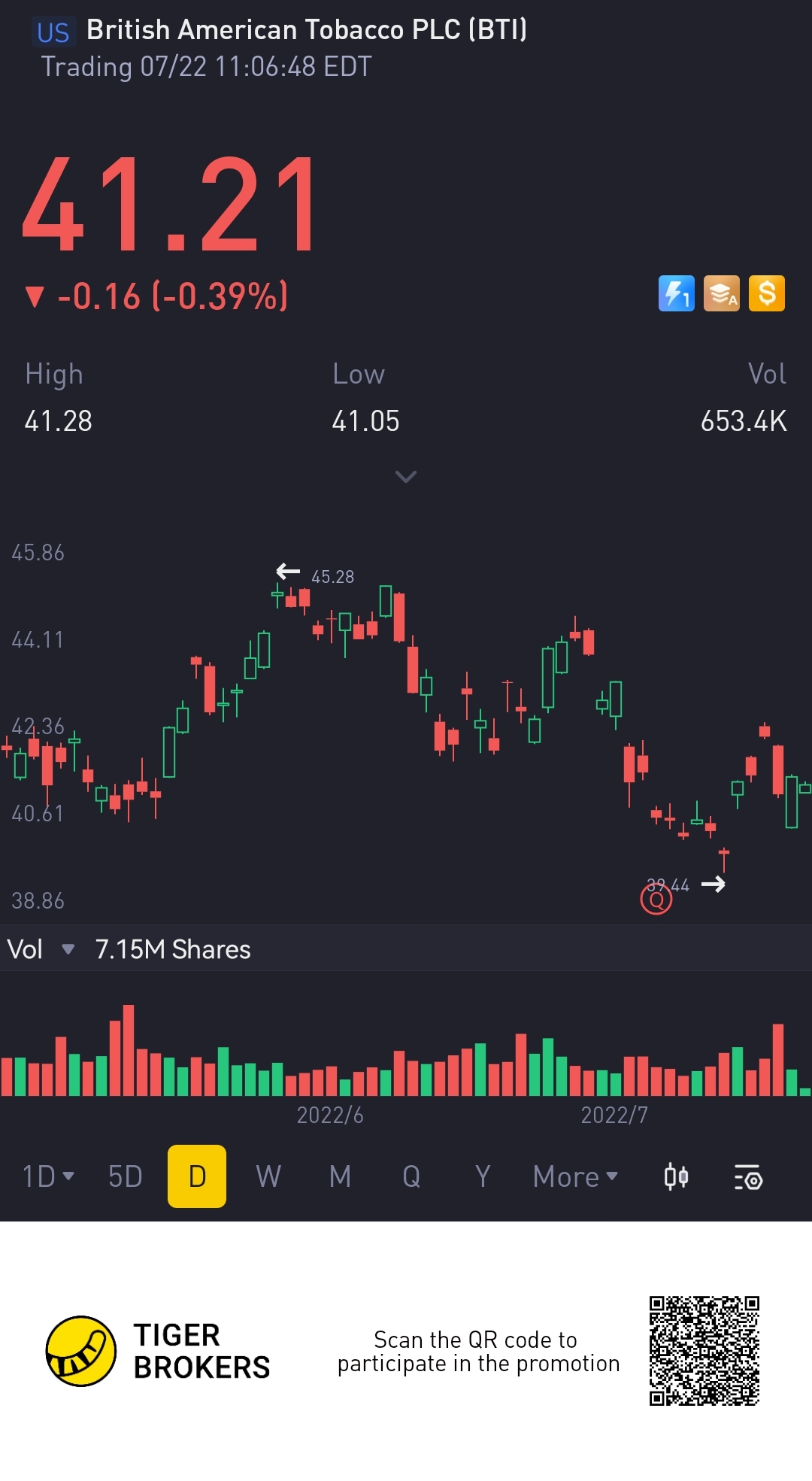Tap the promotion QR code

tap(704, 1351)
